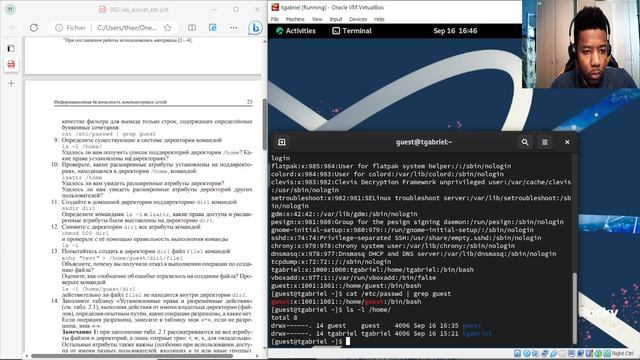The image size is (640, 360).
Task: Click the optical disc indicator in VirtualBox status bar
Action: [527, 353]
